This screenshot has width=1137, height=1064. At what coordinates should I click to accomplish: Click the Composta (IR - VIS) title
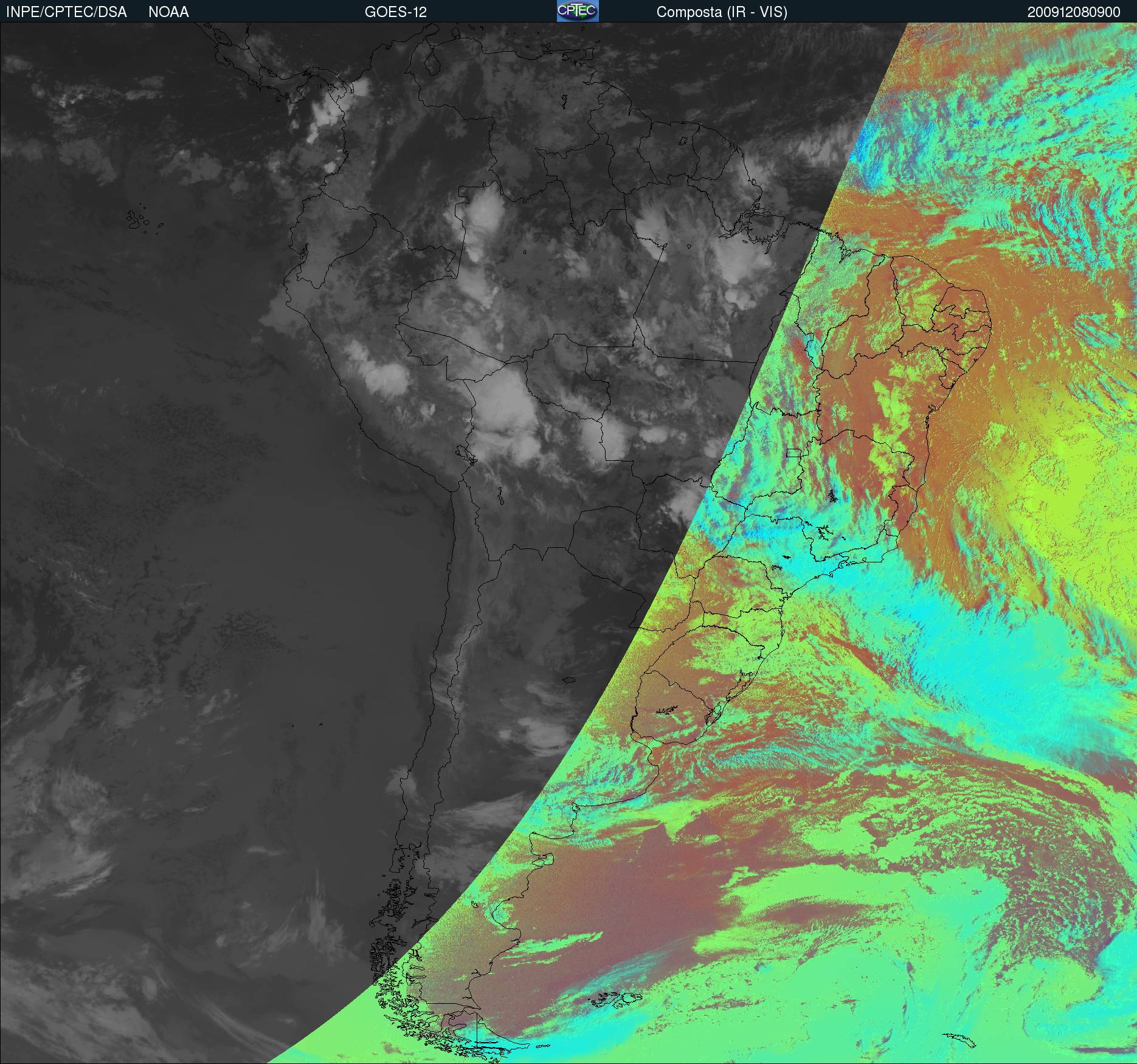tap(722, 12)
